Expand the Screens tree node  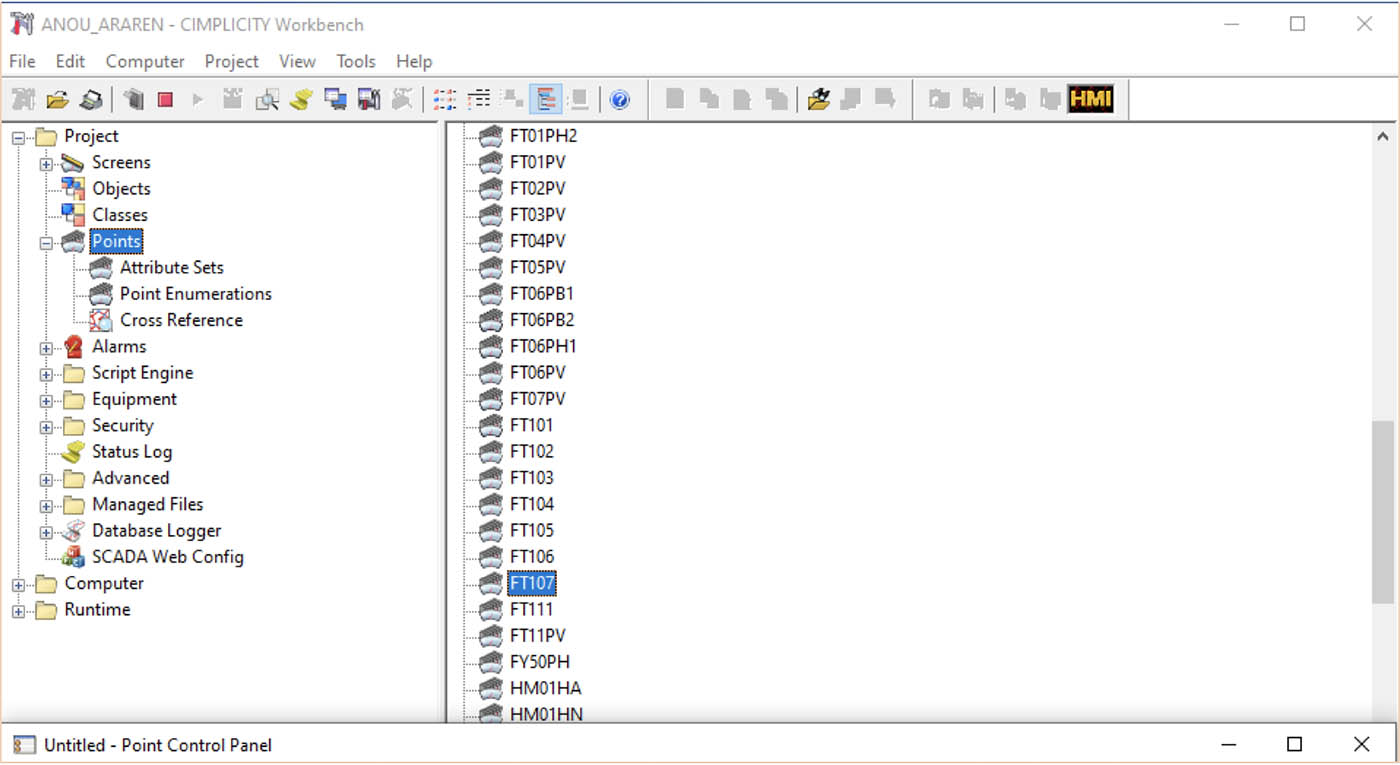pyautogui.click(x=46, y=163)
